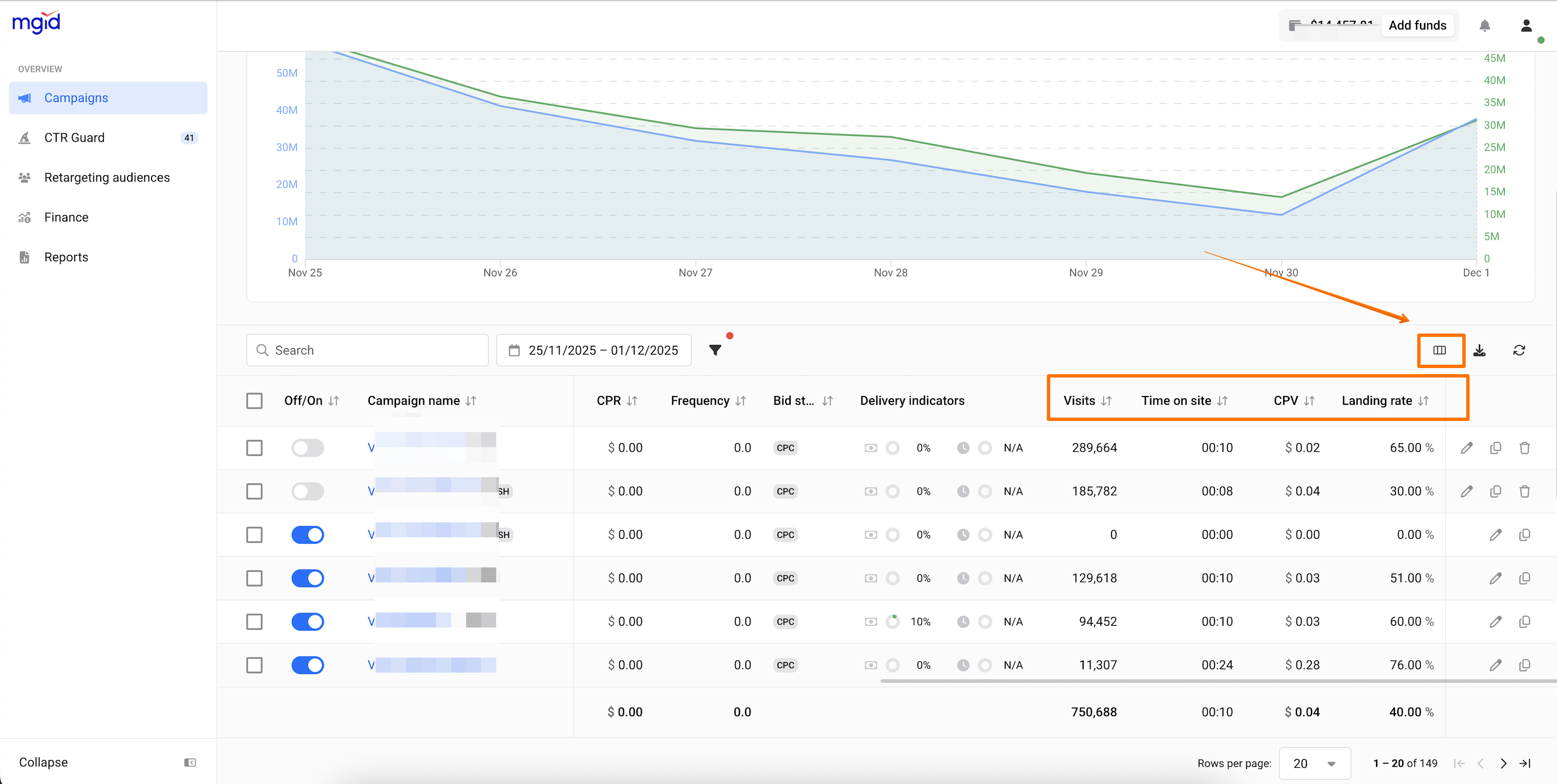Screen dimensions: 1557x784
Task: Enable the first campaign's Off/On switch
Action: [307, 448]
